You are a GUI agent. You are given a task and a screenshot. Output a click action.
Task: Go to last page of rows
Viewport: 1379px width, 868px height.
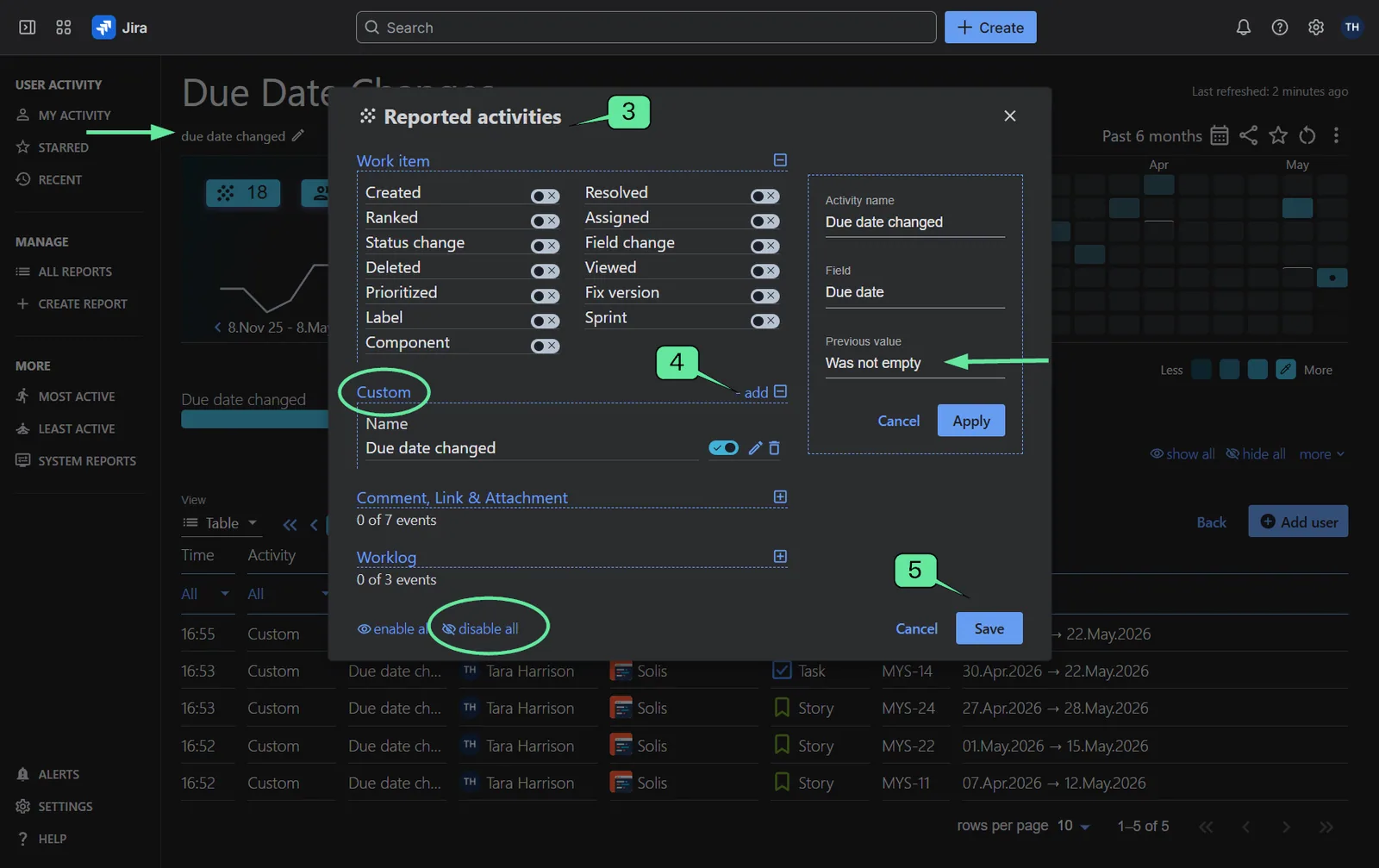1326,827
